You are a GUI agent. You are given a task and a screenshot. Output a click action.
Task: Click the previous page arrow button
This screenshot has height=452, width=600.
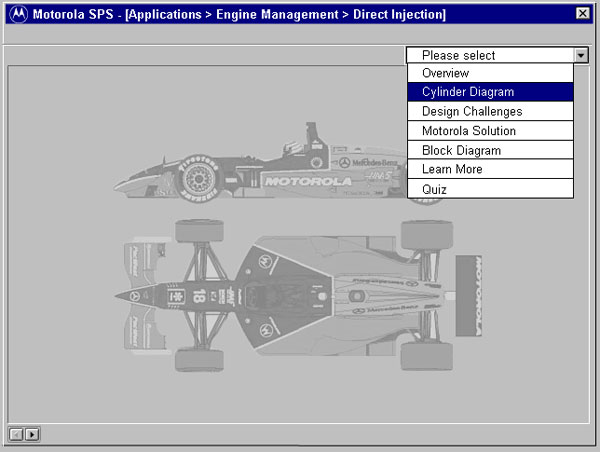click(x=16, y=434)
